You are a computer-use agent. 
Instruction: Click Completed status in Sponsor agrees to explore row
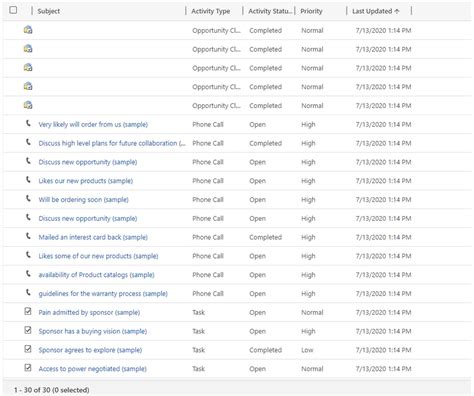[x=266, y=350]
